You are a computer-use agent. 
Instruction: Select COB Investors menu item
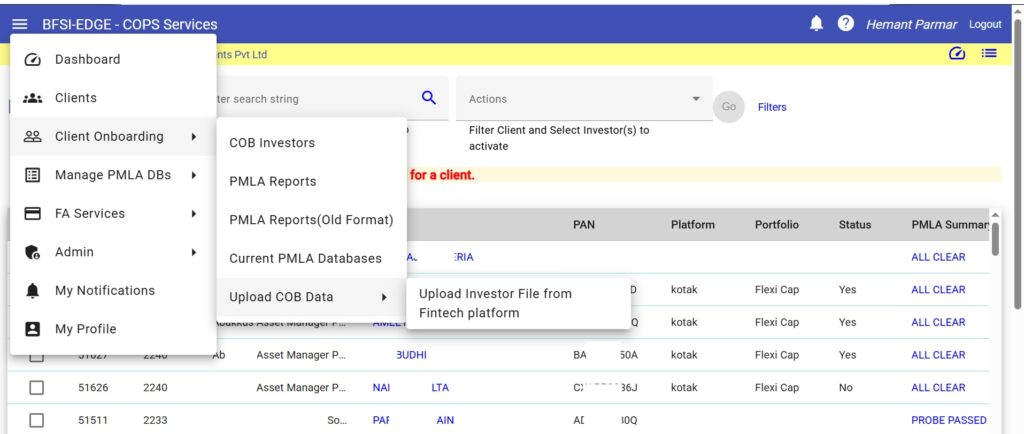[272, 143]
